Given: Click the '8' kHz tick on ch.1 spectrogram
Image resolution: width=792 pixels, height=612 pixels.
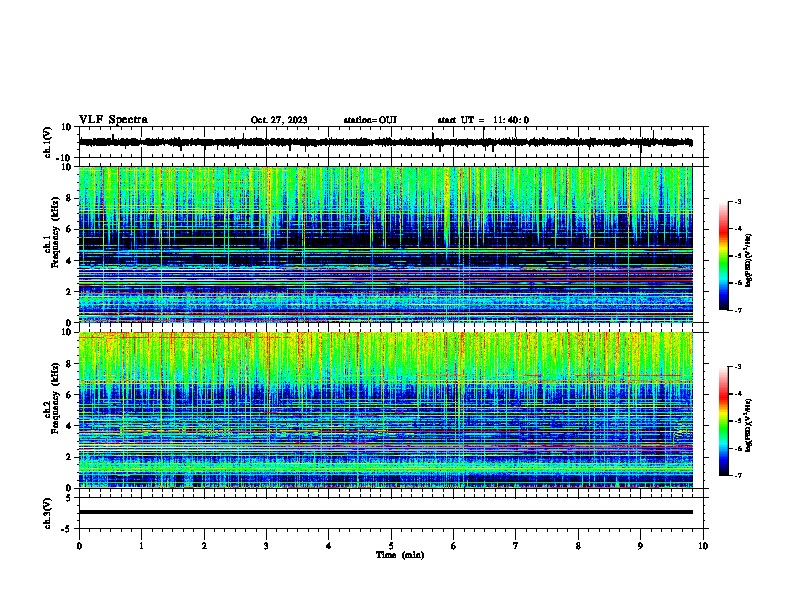Looking at the screenshot, I should (x=69, y=198).
